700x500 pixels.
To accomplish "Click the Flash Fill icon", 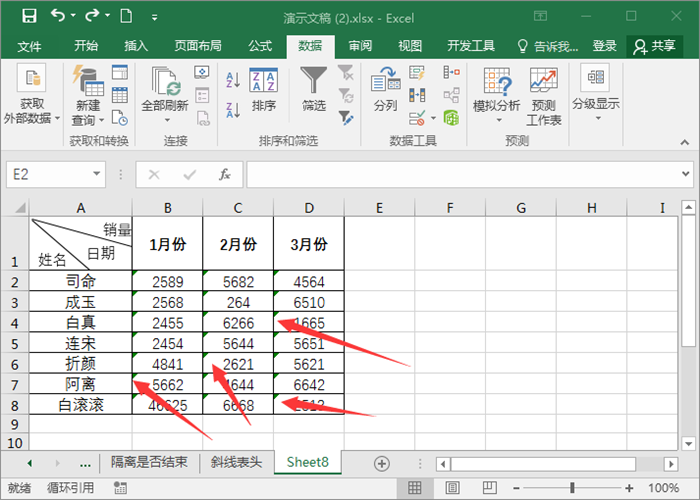I will click(417, 72).
